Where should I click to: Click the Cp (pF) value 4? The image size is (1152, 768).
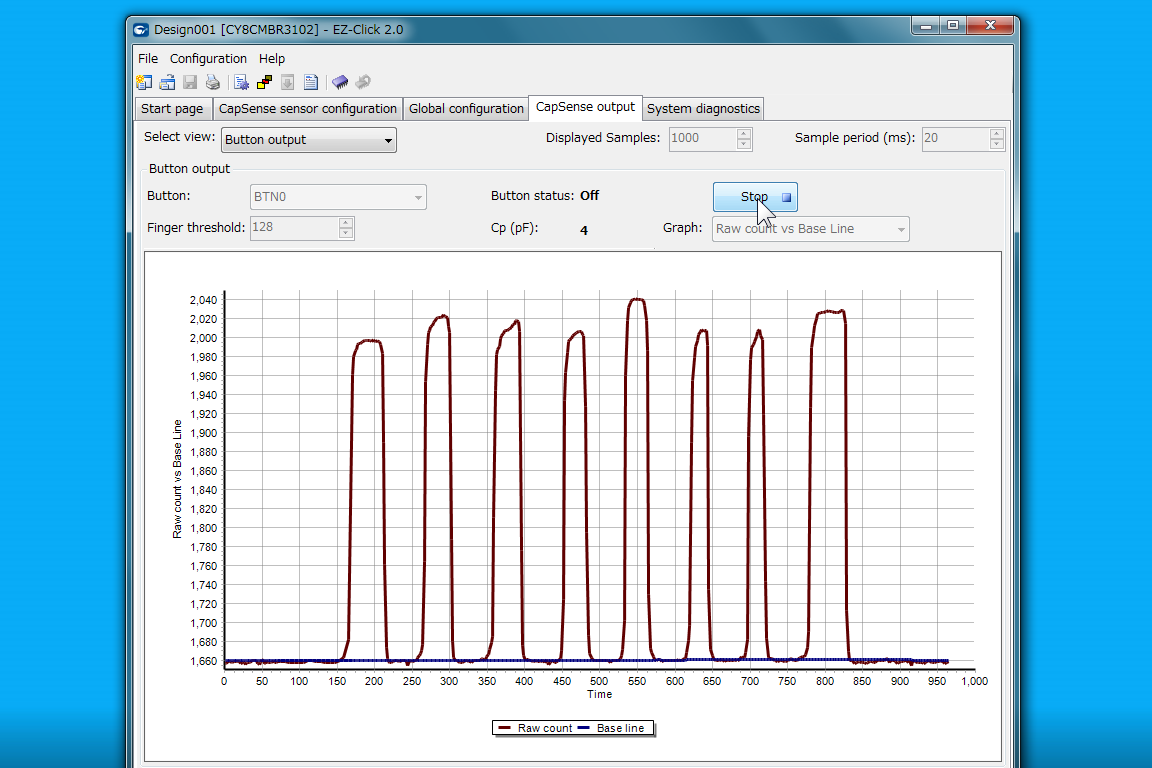pyautogui.click(x=584, y=231)
